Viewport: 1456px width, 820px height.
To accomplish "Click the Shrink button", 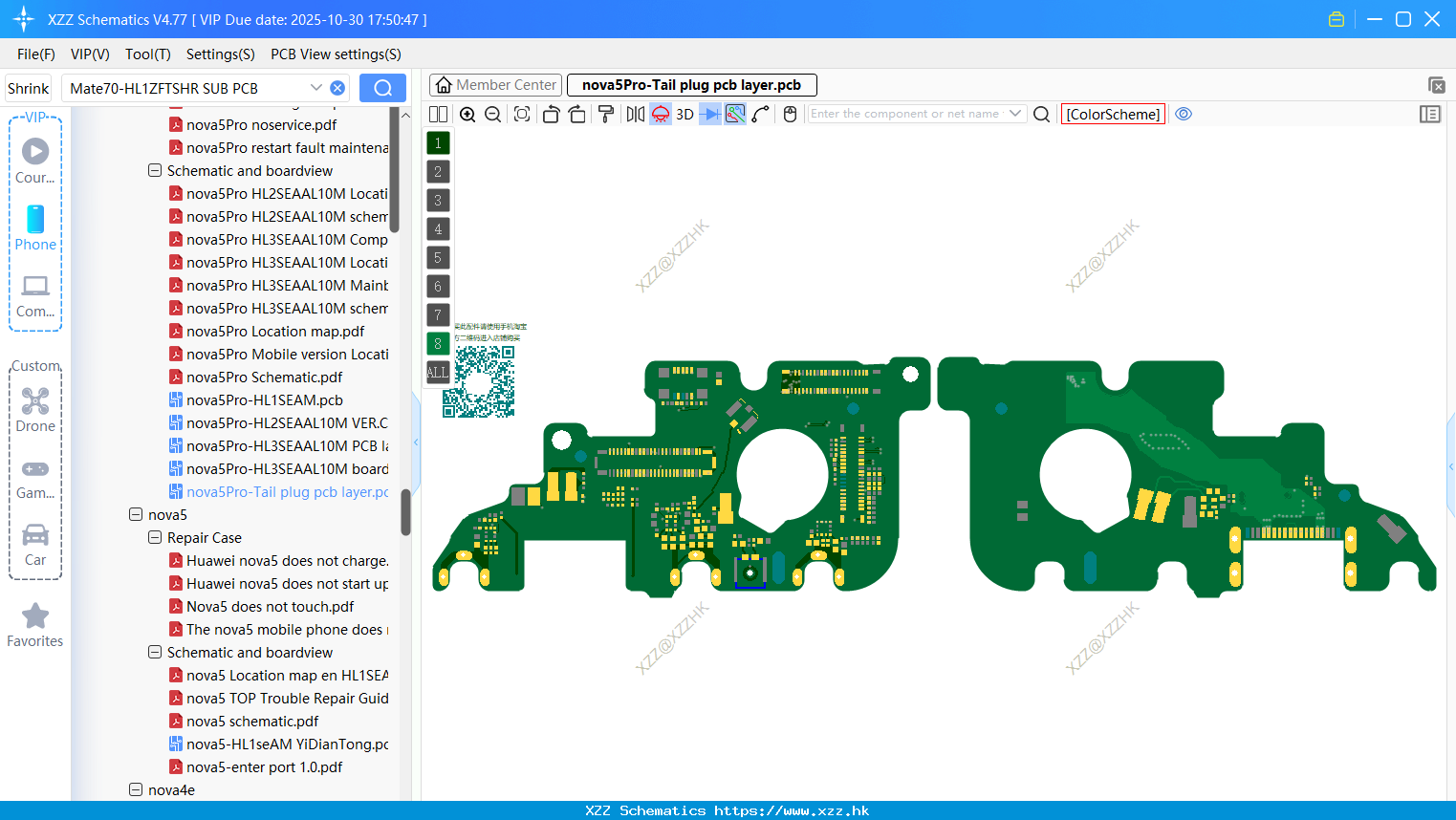I will pos(28,88).
